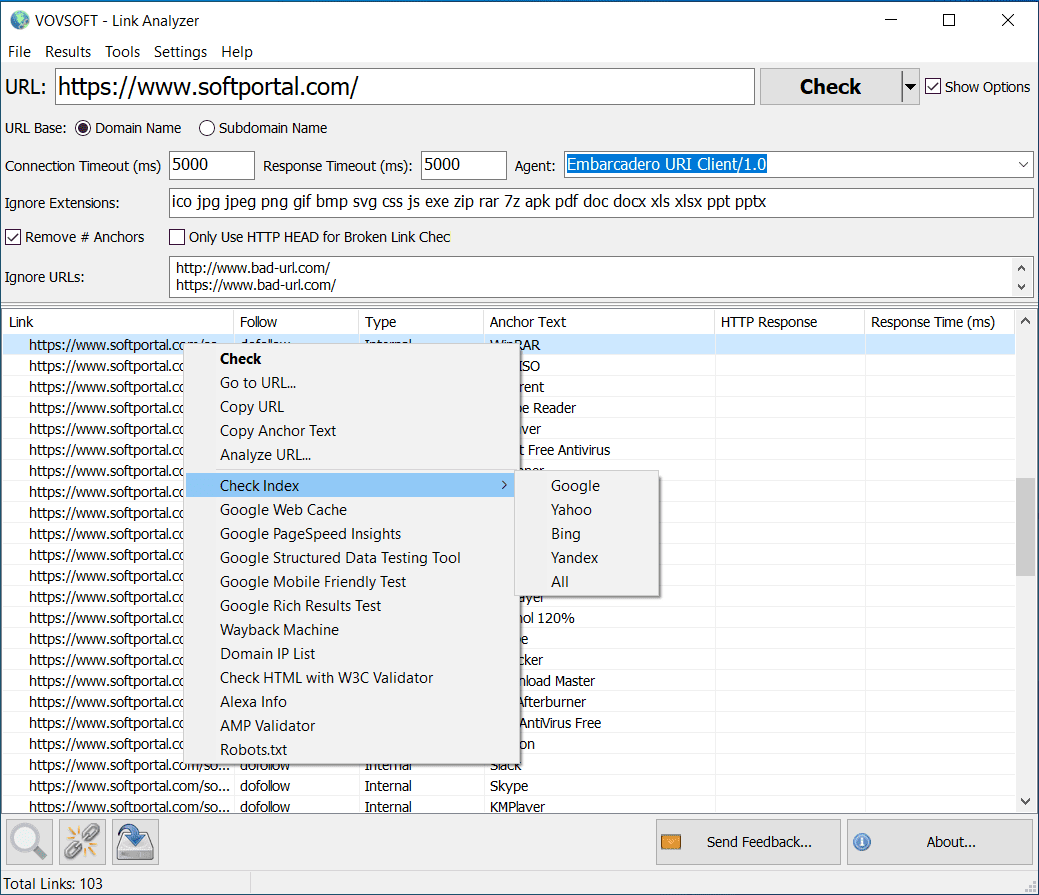
Task: Click the URL input field
Action: 405,87
